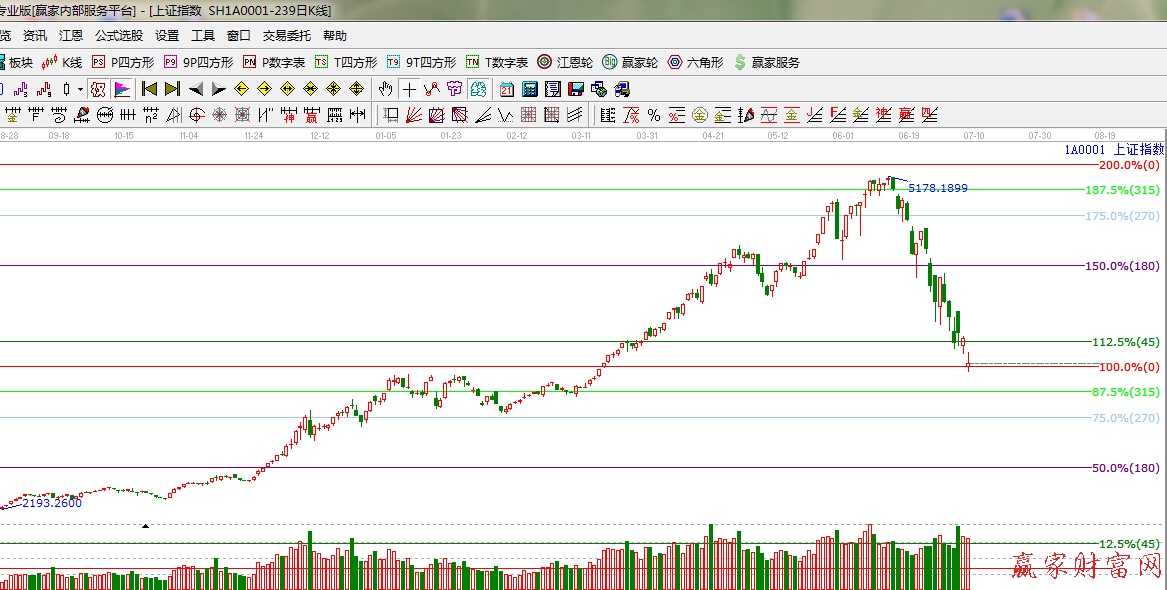The width and height of the screenshot is (1167, 590).
Task: Click the 5178.1899 peak price label
Action: 937,188
